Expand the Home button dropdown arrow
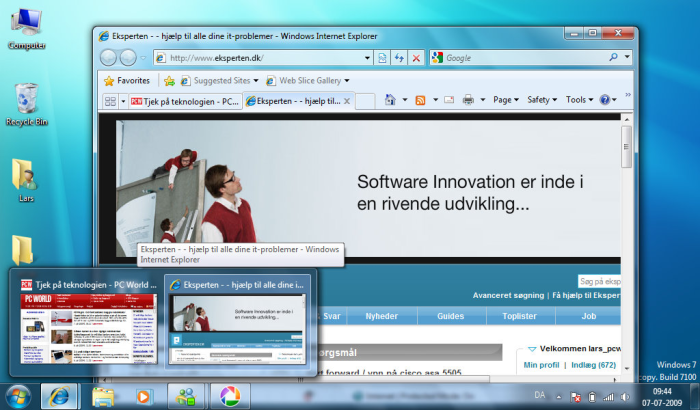Viewport: 700px width, 410px height. point(405,100)
